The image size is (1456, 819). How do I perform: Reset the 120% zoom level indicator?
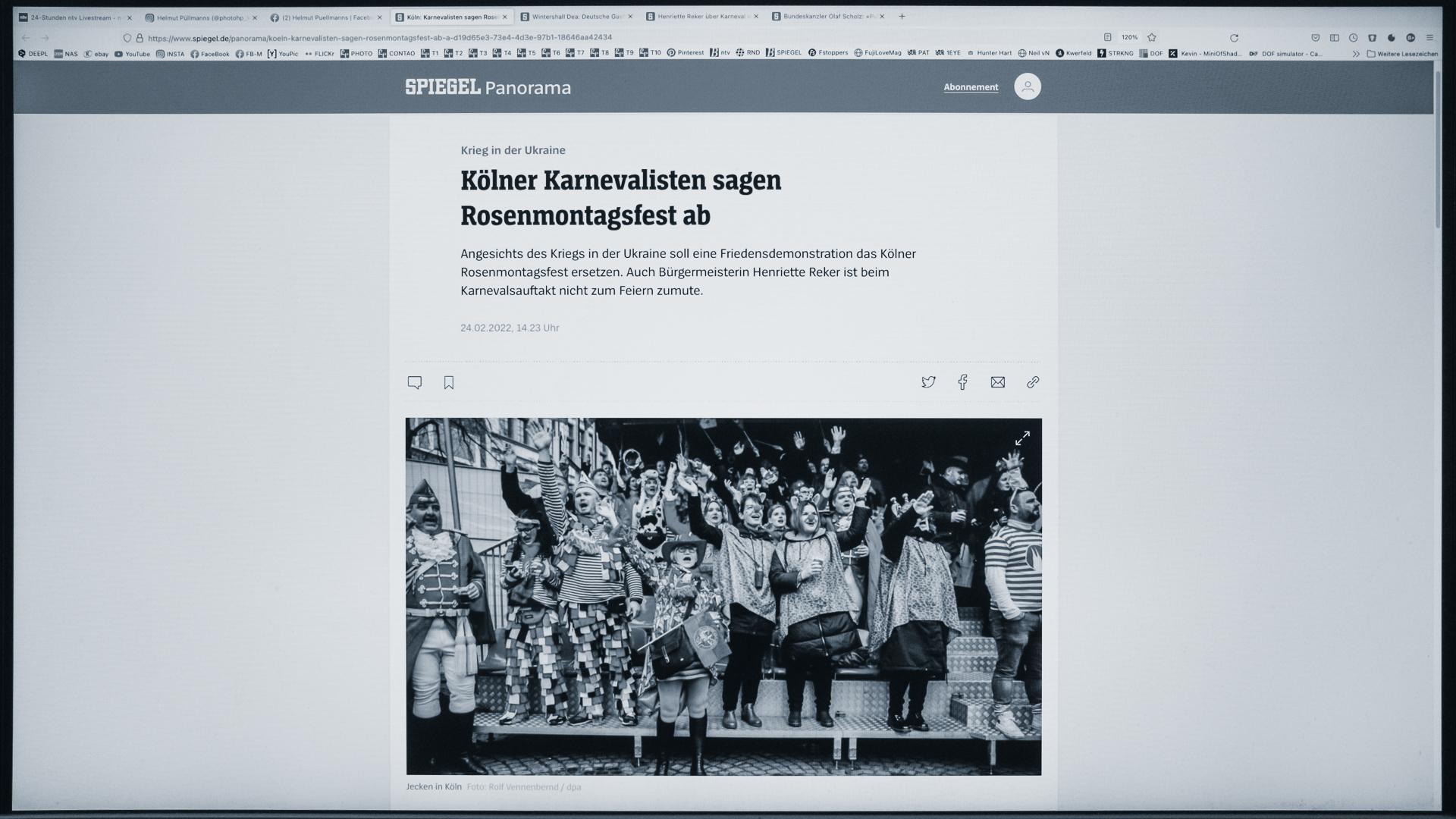(x=1130, y=37)
